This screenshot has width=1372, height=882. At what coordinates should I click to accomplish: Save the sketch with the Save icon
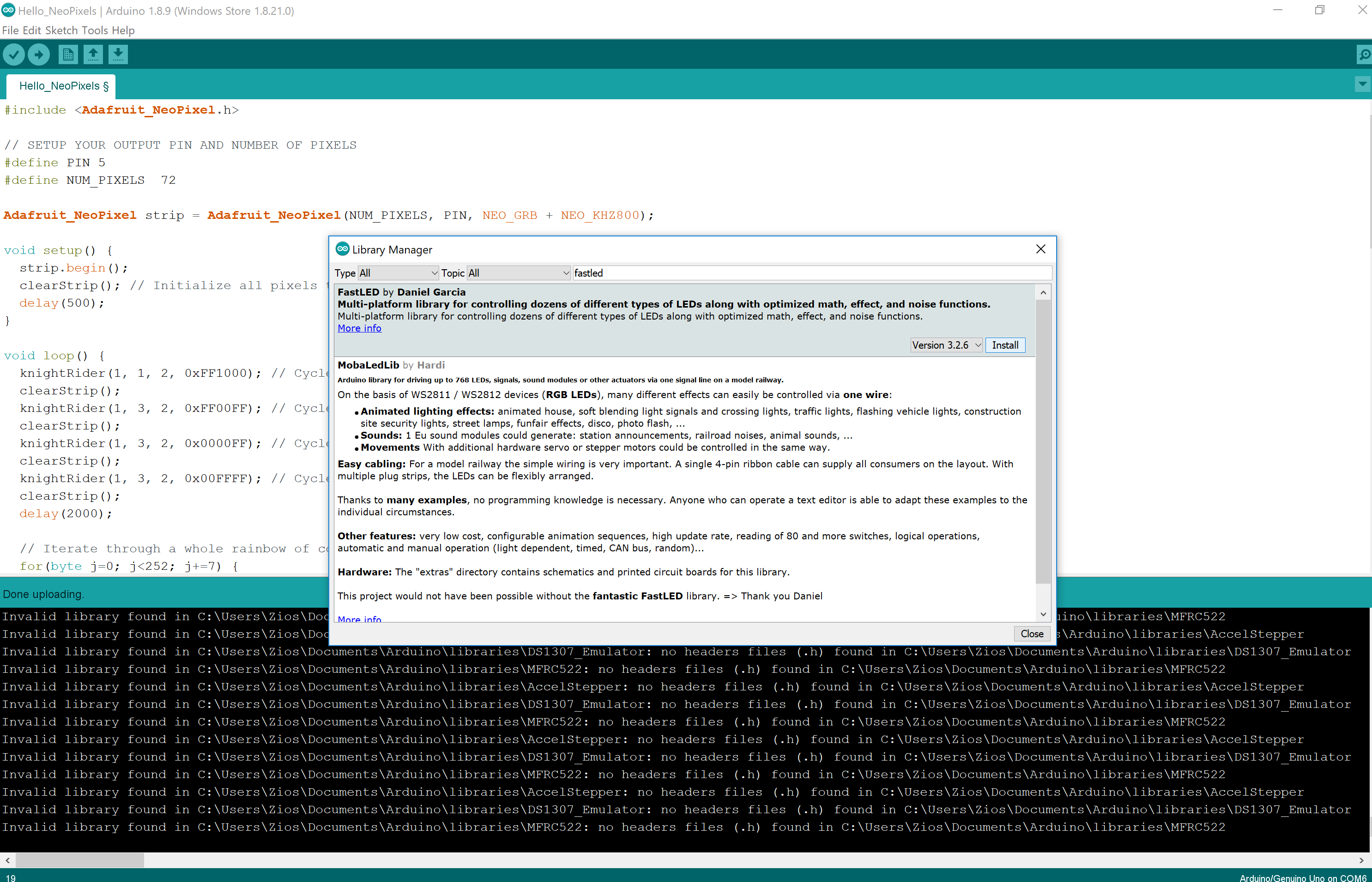118,54
